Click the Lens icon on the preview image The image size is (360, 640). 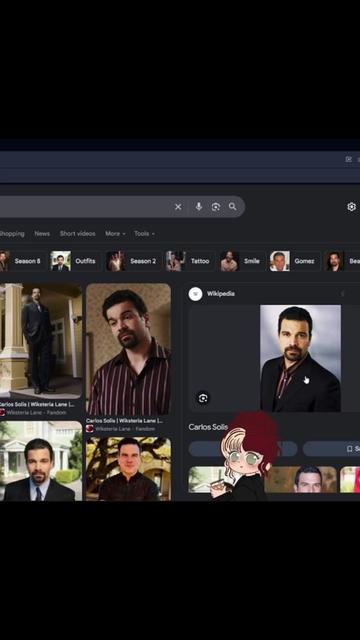click(x=203, y=398)
